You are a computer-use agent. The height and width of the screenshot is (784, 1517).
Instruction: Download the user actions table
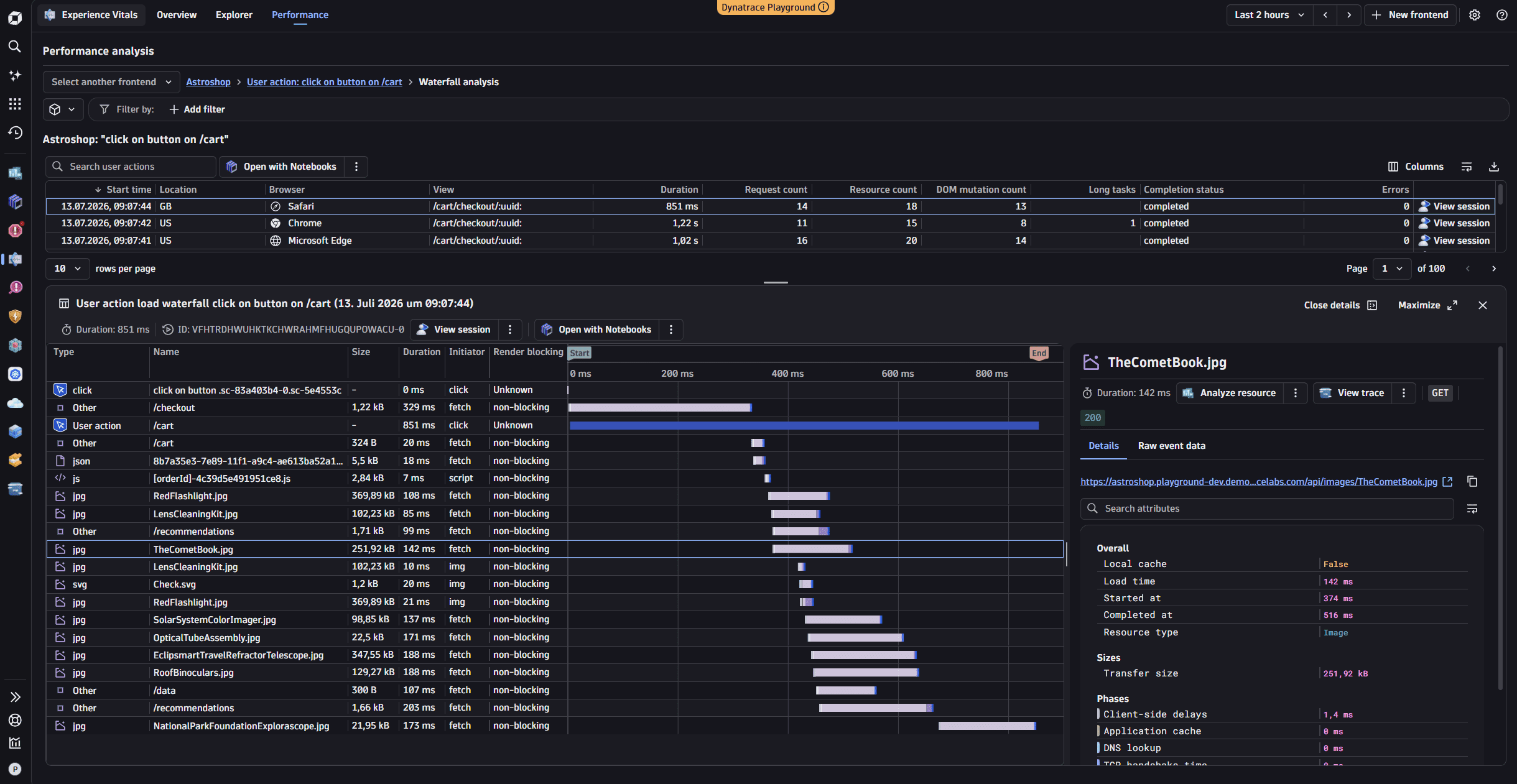(x=1494, y=167)
